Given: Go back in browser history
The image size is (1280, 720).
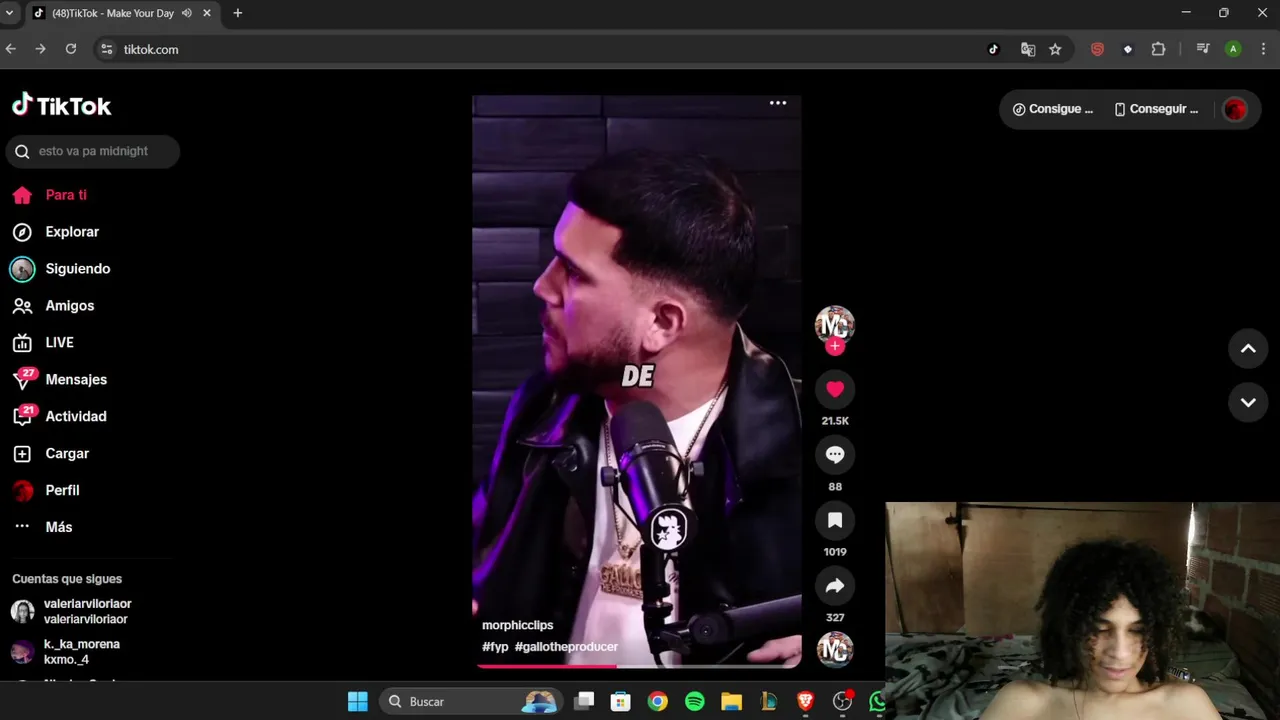Looking at the screenshot, I should [x=11, y=49].
